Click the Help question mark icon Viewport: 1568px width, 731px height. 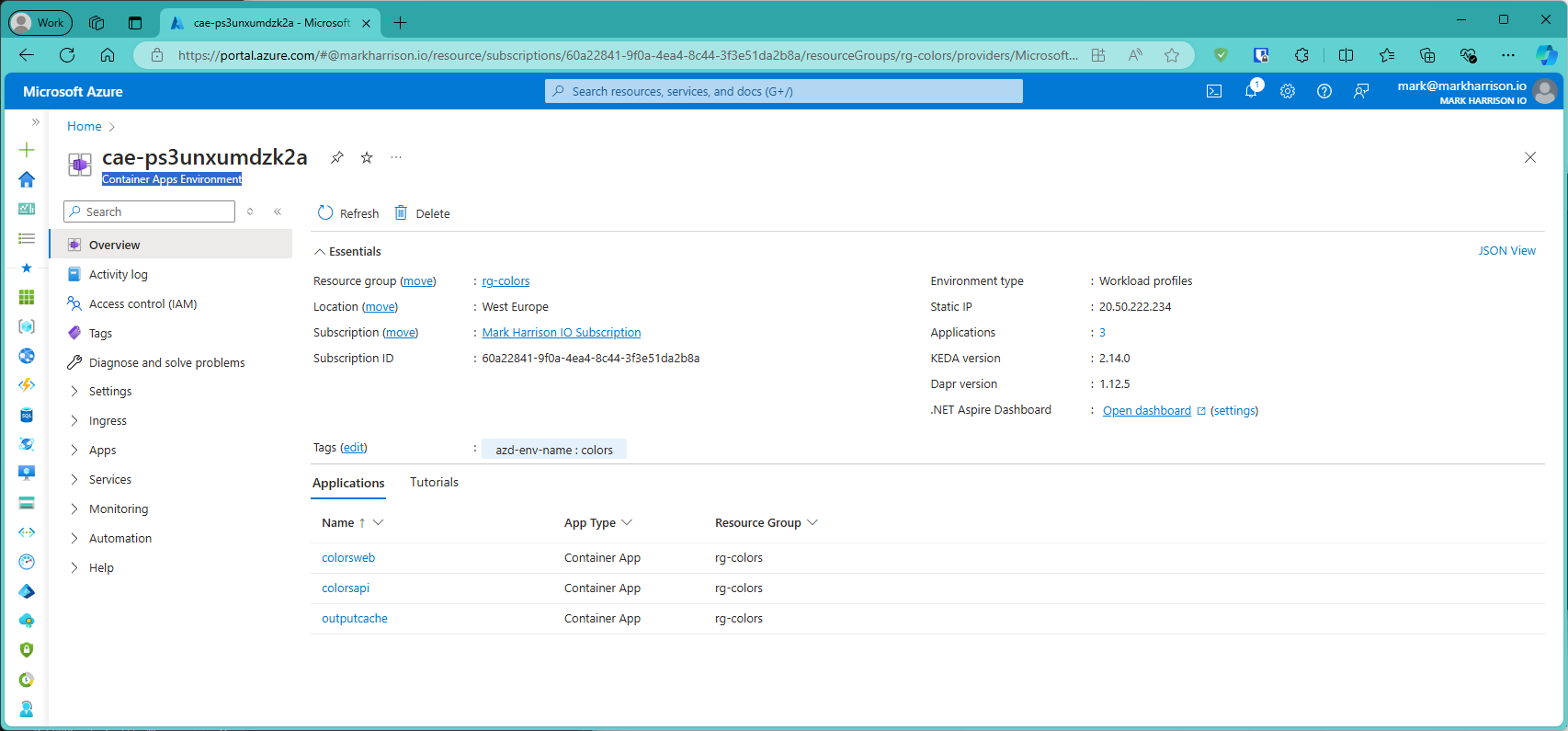tap(1324, 91)
